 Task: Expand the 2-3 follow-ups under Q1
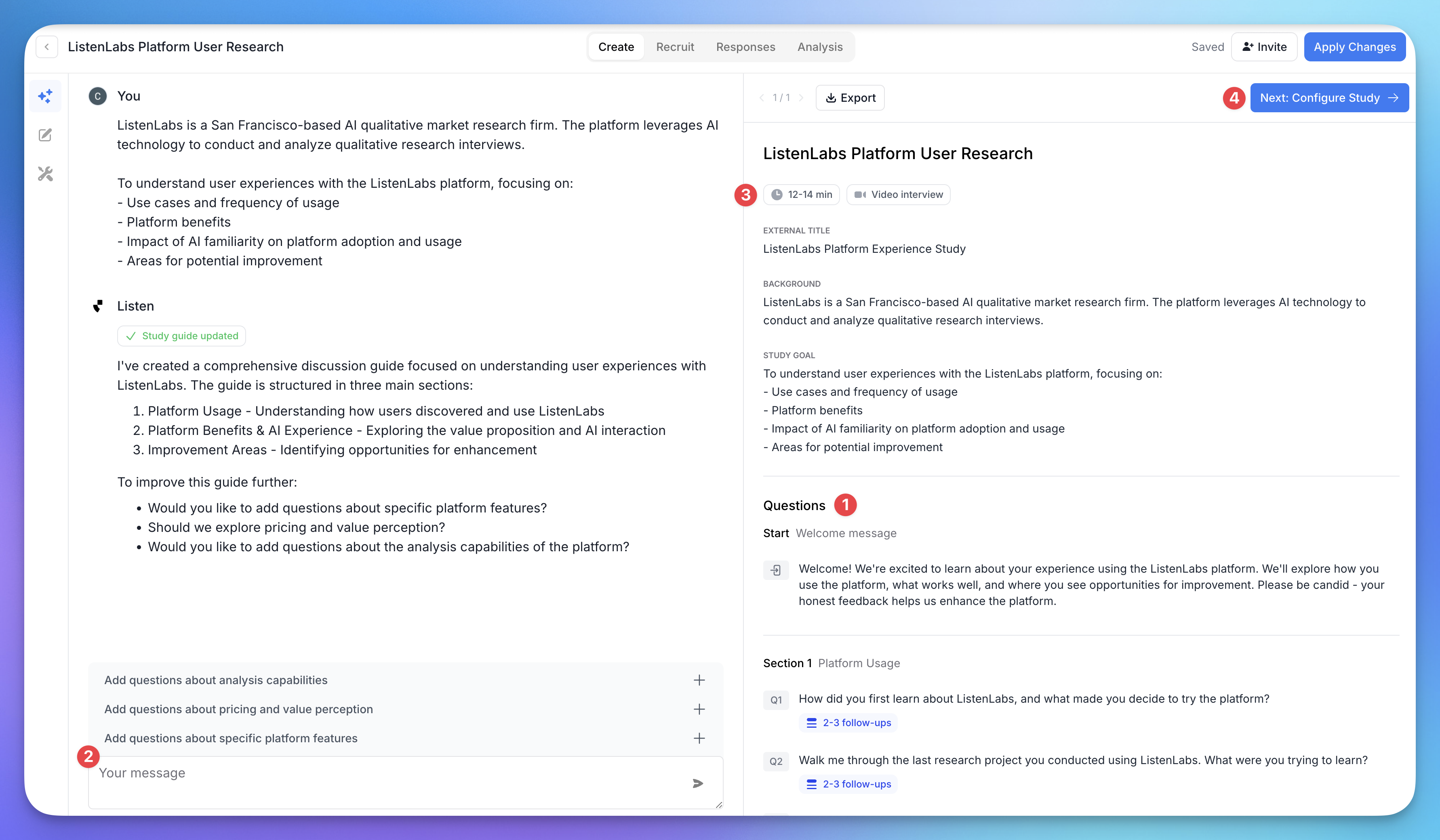click(x=848, y=722)
